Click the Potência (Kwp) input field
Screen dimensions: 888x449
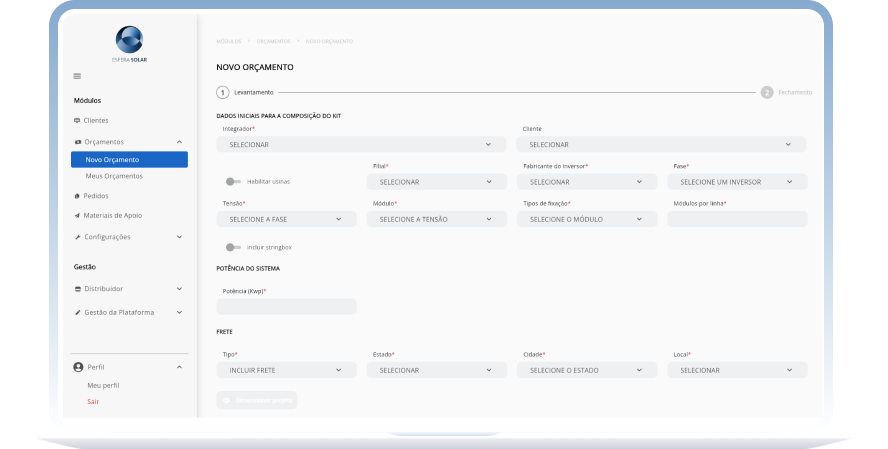tap(286, 307)
